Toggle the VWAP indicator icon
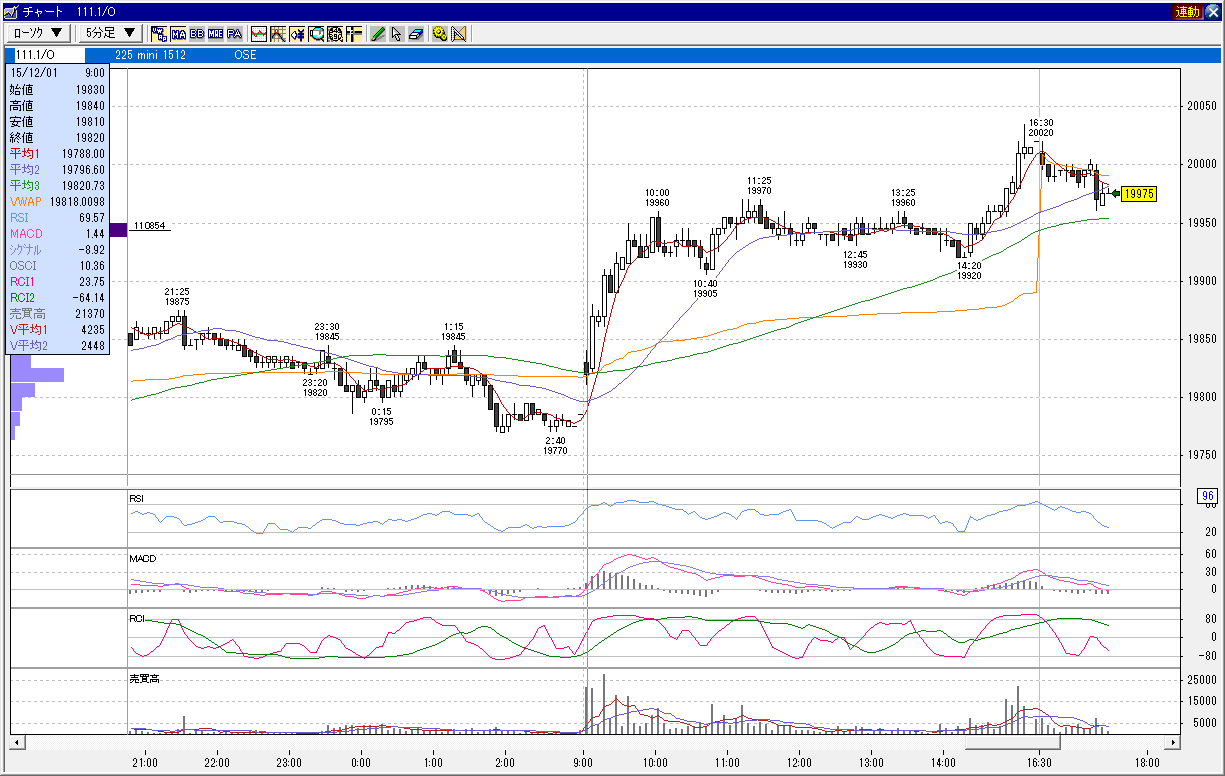The width and height of the screenshot is (1225, 776). click(x=159, y=33)
